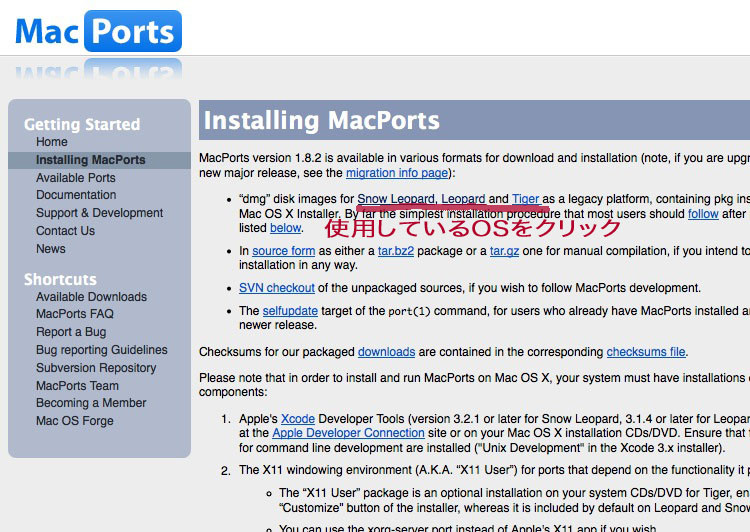Click Becoming a Member

coord(91,403)
